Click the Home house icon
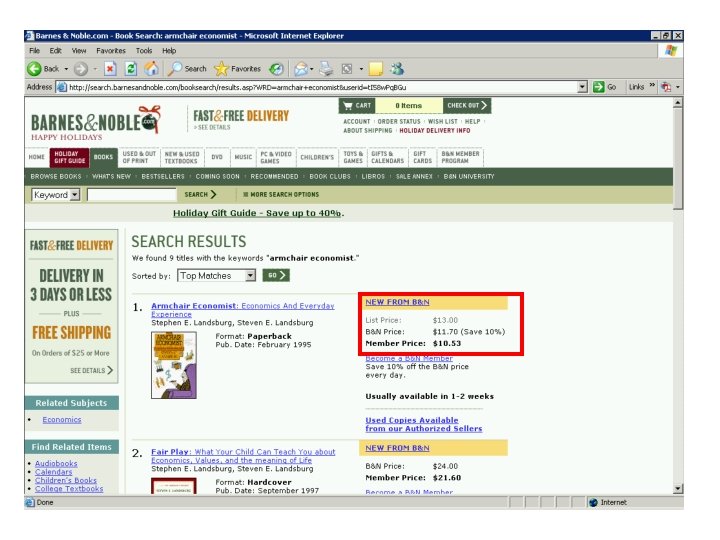The width and height of the screenshot is (720, 540). (x=152, y=69)
